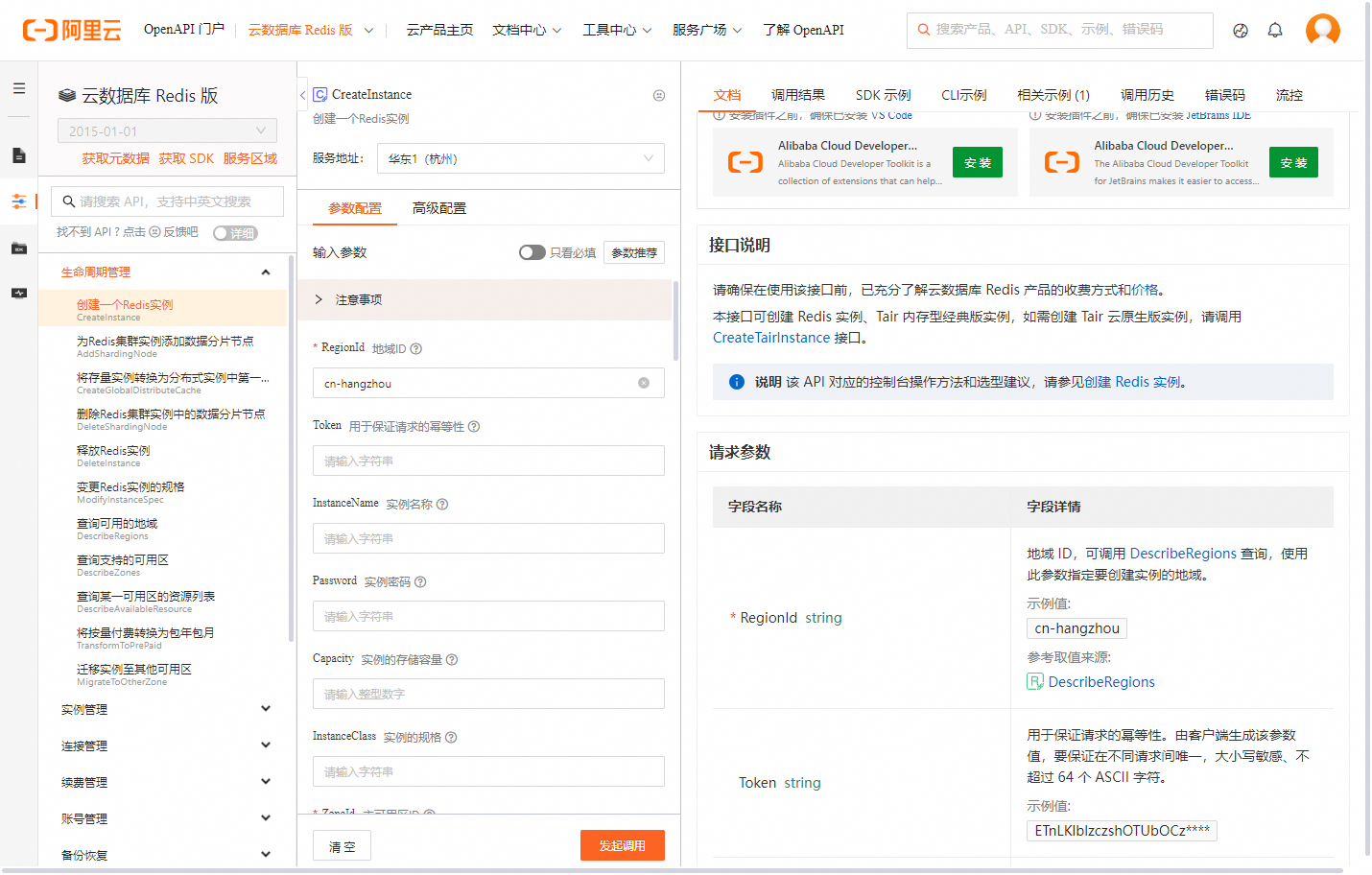
Task: Collapse the API list panel arrow
Action: [303, 95]
